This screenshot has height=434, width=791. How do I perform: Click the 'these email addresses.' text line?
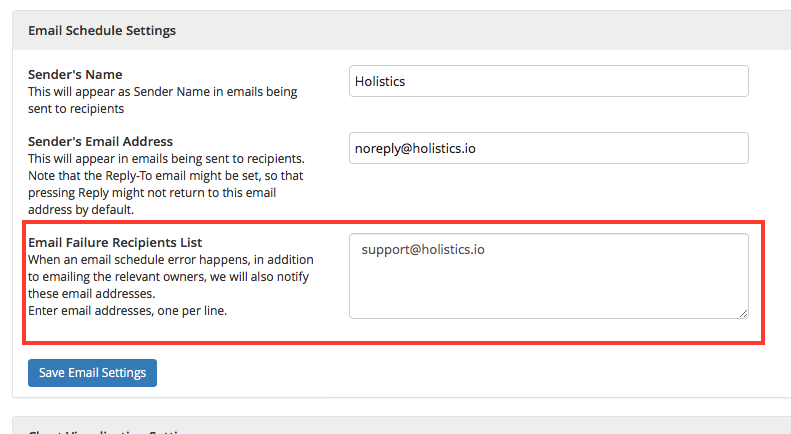coord(92,293)
